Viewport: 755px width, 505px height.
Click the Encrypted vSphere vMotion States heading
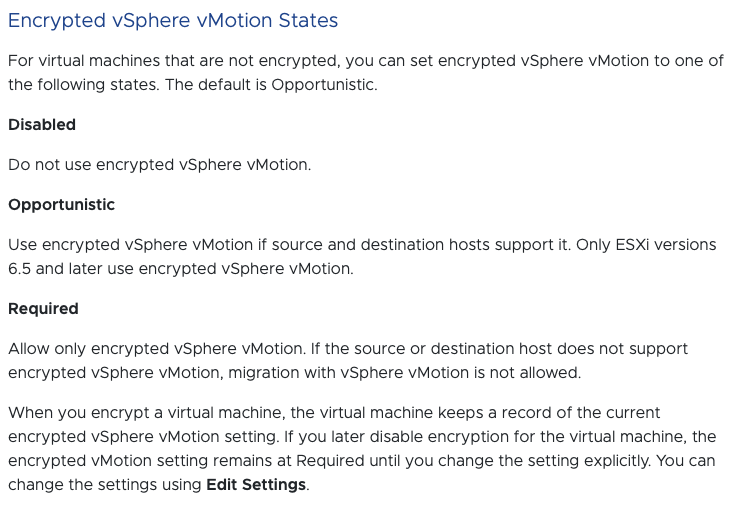coord(173,21)
